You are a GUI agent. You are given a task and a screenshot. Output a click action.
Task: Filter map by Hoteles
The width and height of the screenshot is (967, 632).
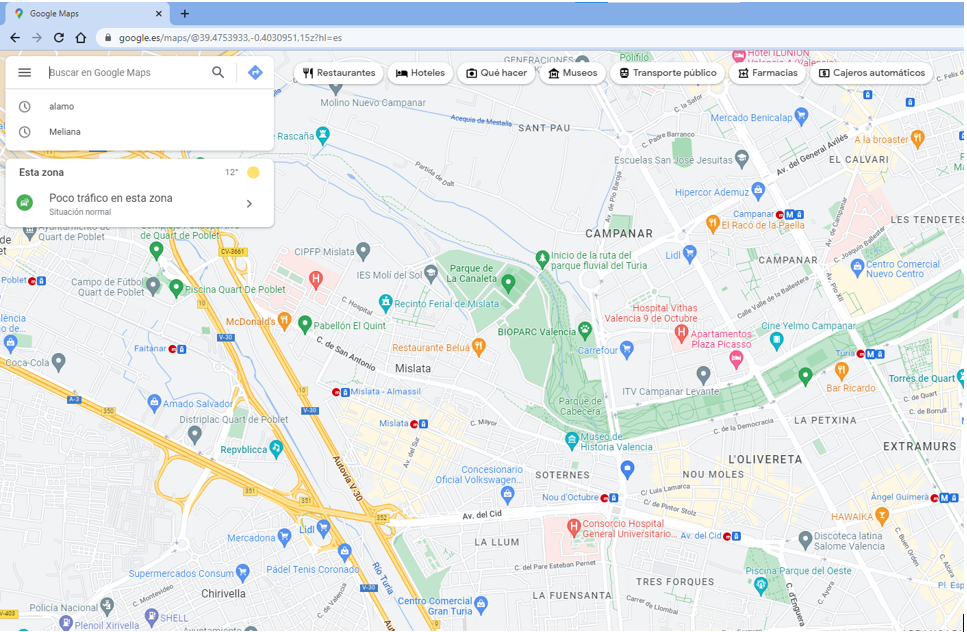coord(420,73)
